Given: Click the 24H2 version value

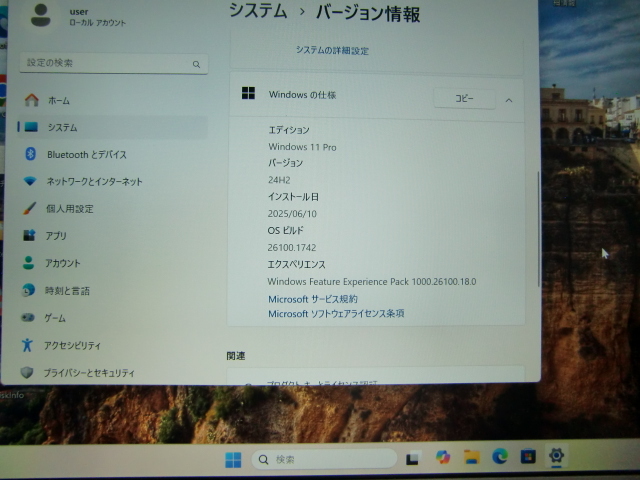Looking at the screenshot, I should click(x=279, y=180).
